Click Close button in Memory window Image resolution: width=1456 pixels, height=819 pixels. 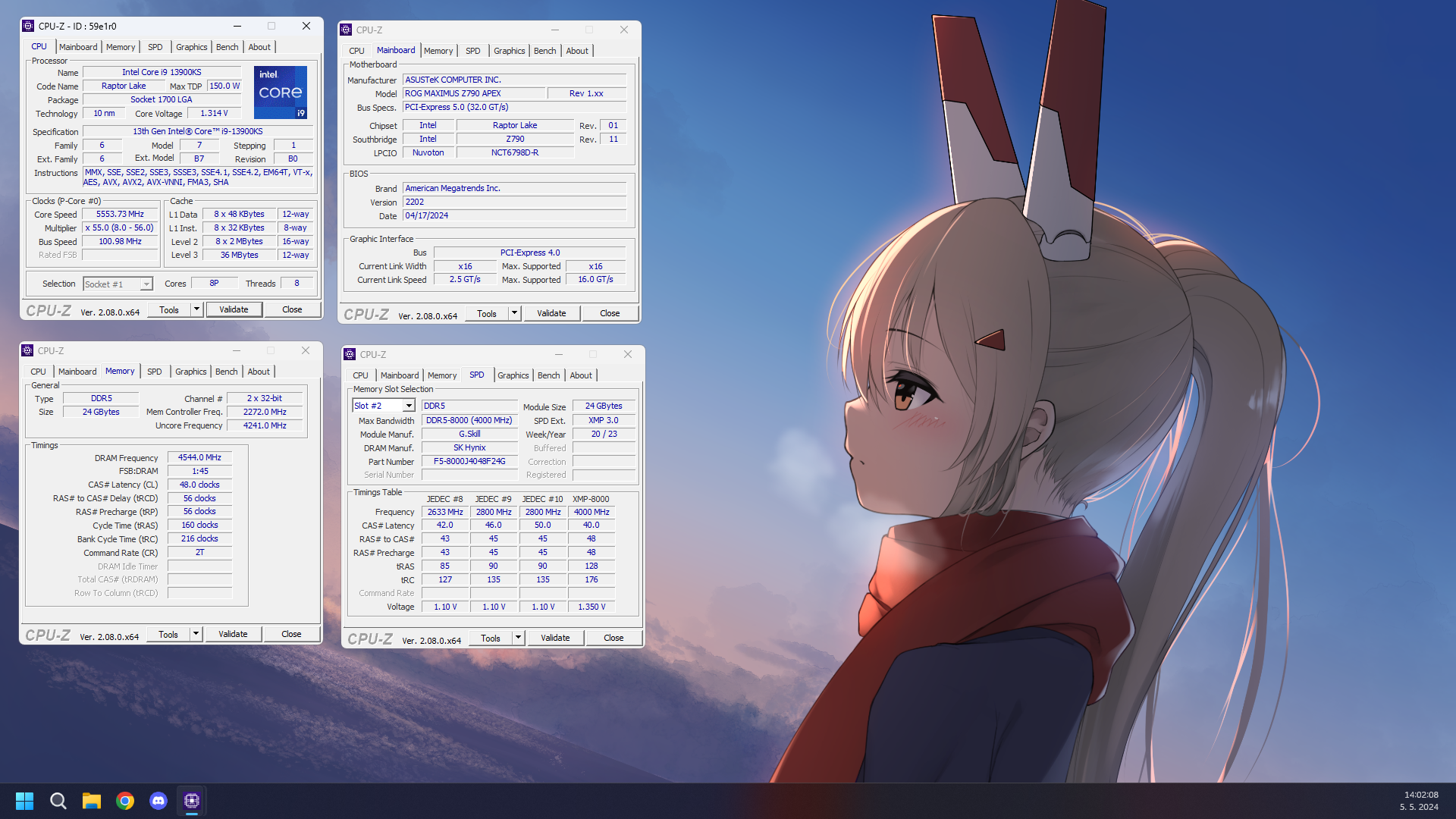[x=291, y=634]
